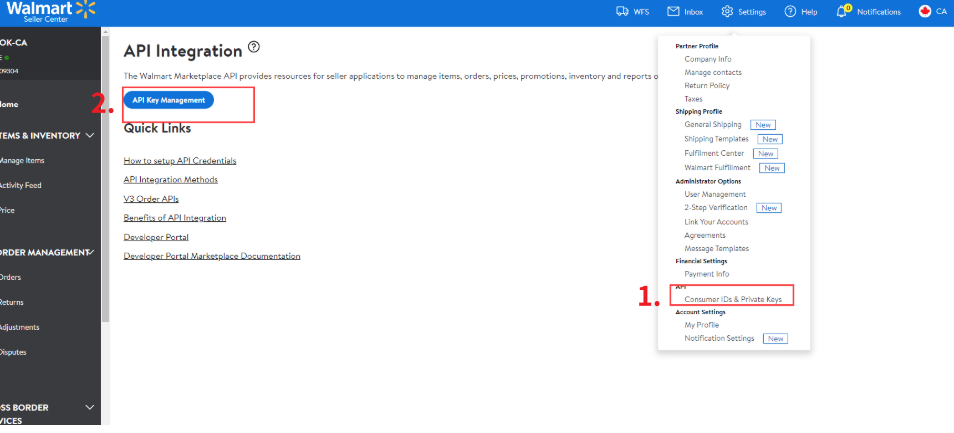
Task: Open Disputes in sidebar
Action: click(13, 352)
